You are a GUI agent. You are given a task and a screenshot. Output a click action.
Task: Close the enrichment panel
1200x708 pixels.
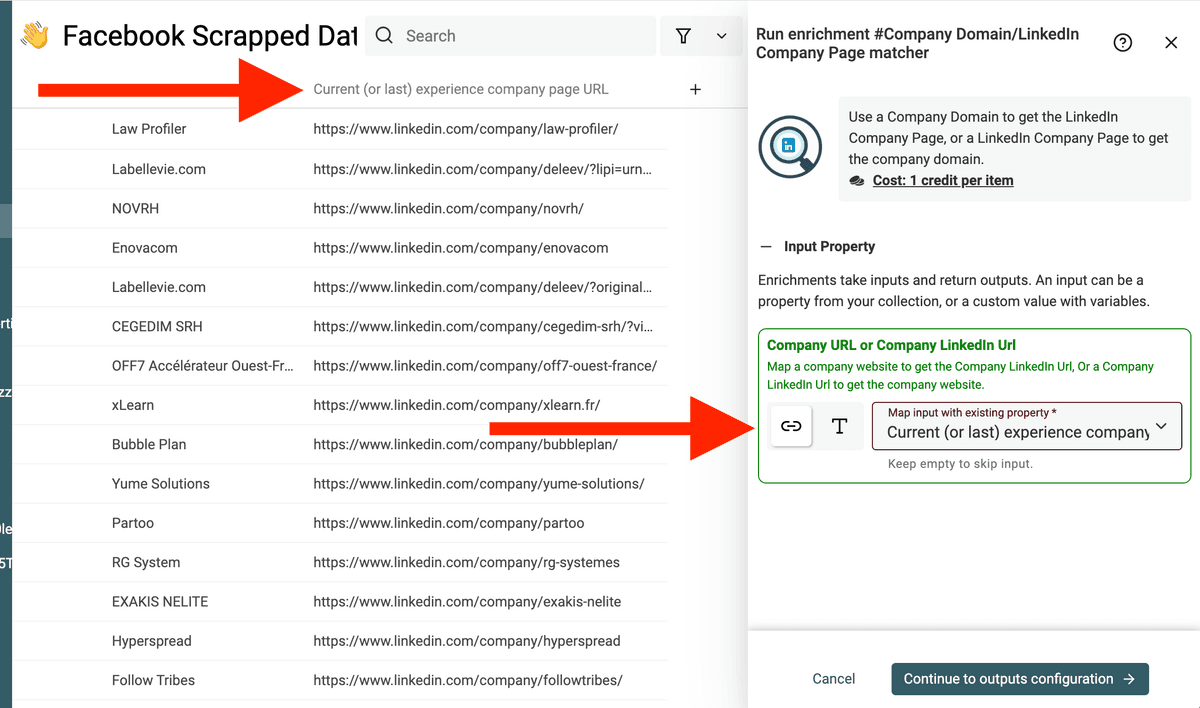pos(1171,42)
